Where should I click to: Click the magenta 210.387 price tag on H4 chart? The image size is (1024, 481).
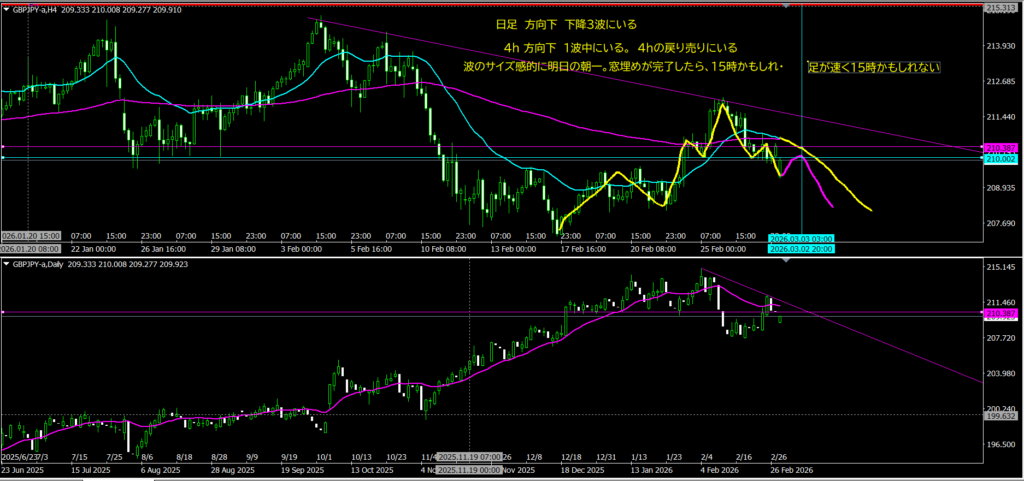(x=1001, y=147)
